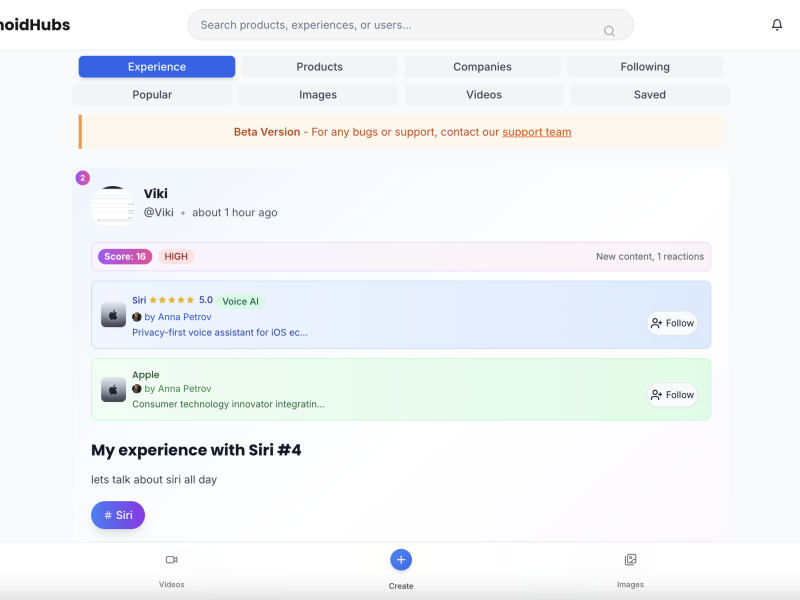The height and width of the screenshot is (600, 800).
Task: Open post title My experience with Siri #4
Action: [196, 450]
